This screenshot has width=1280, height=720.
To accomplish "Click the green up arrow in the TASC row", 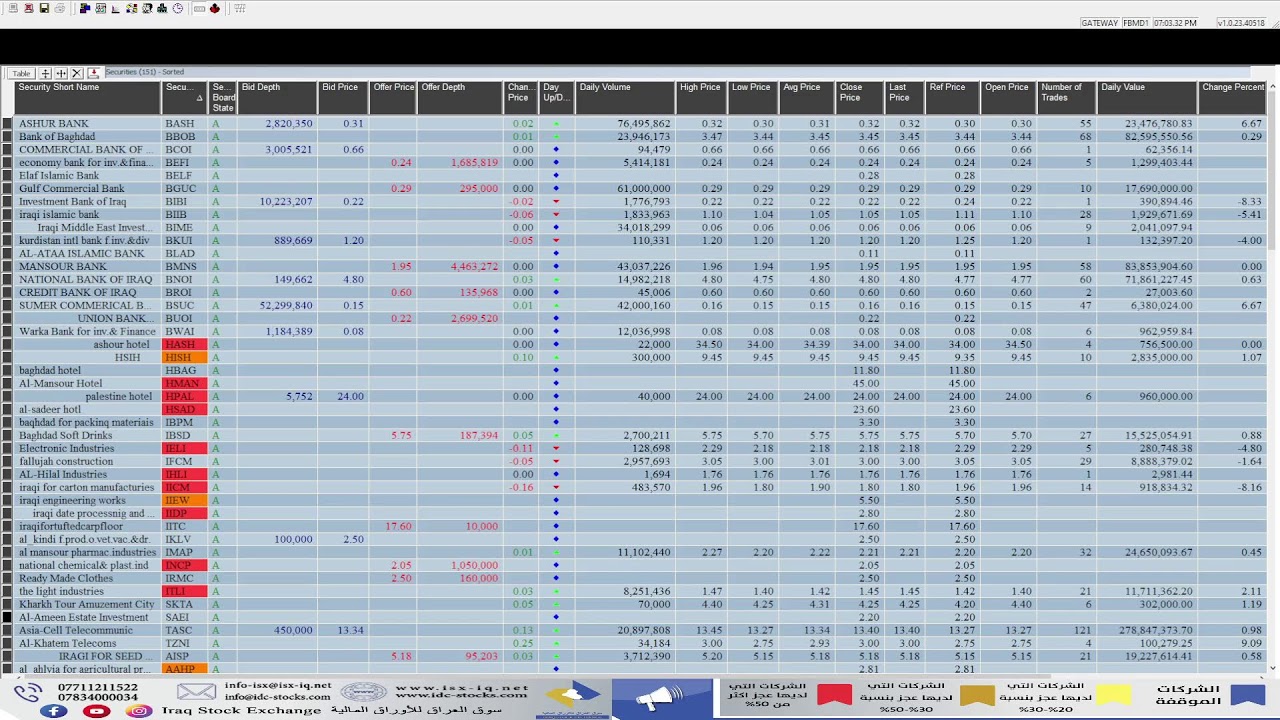I will coord(556,631).
